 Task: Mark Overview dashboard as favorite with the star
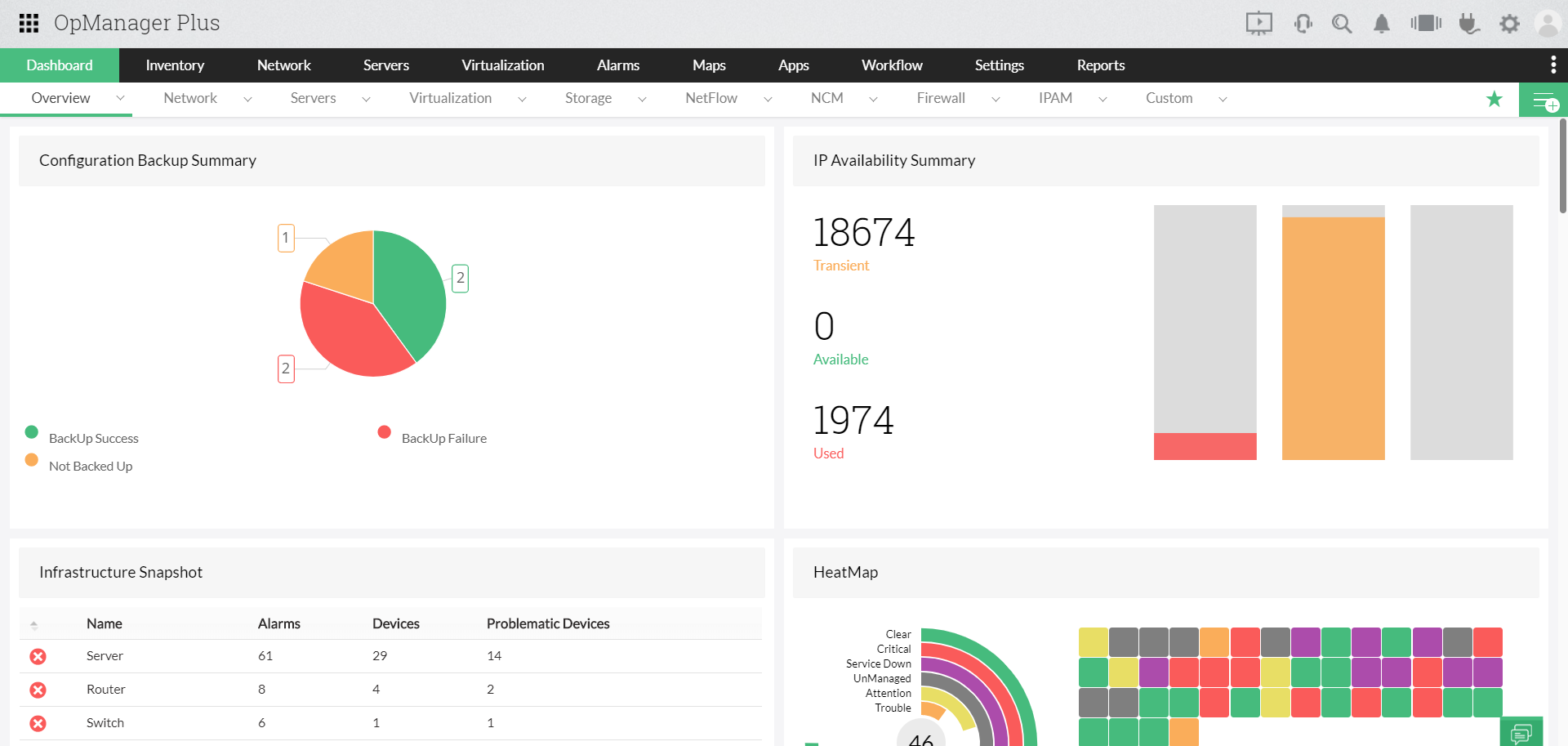pyautogui.click(x=1495, y=99)
